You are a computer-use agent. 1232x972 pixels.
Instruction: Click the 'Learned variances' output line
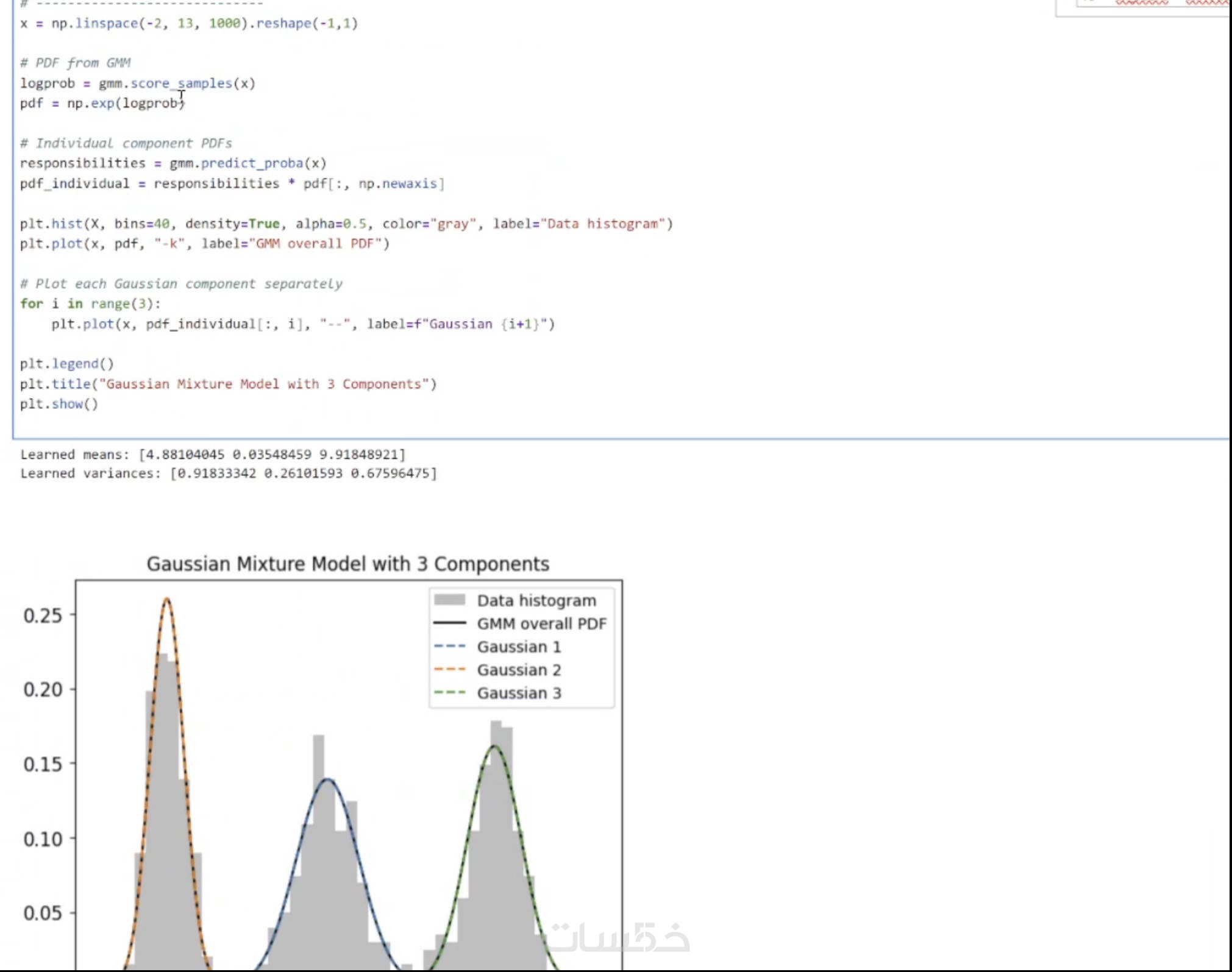coord(229,474)
